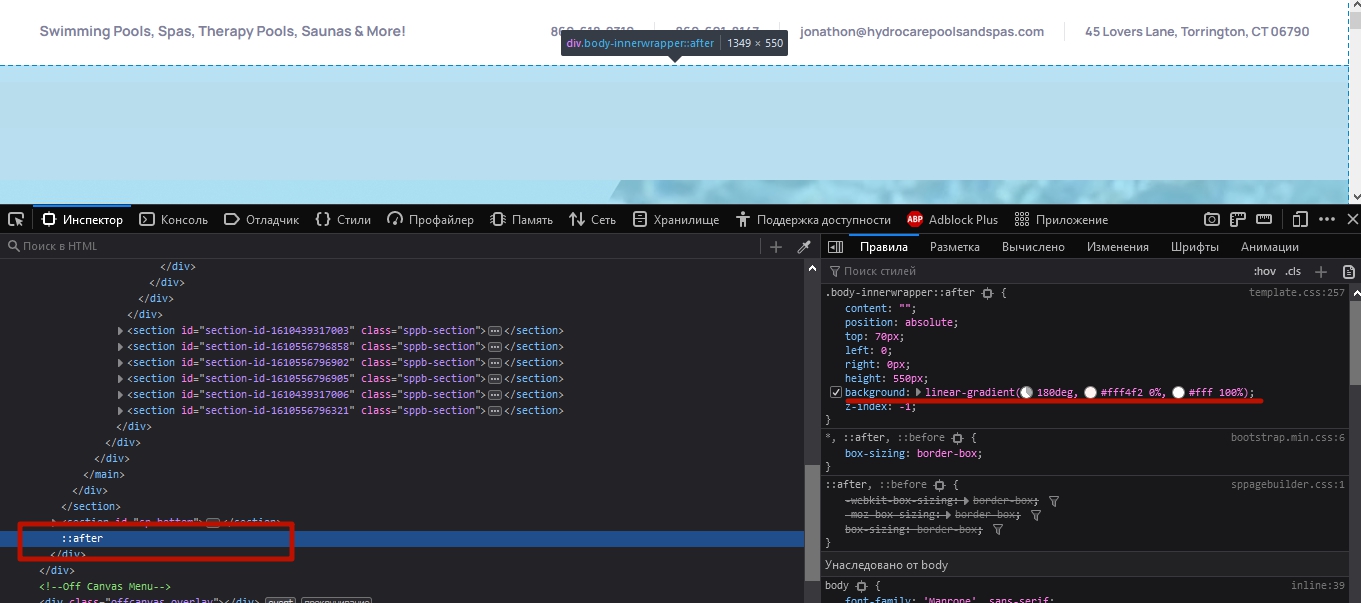Open bootstrap.min.css:6 source link
Image resolution: width=1361 pixels, height=603 pixels.
pos(1287,438)
